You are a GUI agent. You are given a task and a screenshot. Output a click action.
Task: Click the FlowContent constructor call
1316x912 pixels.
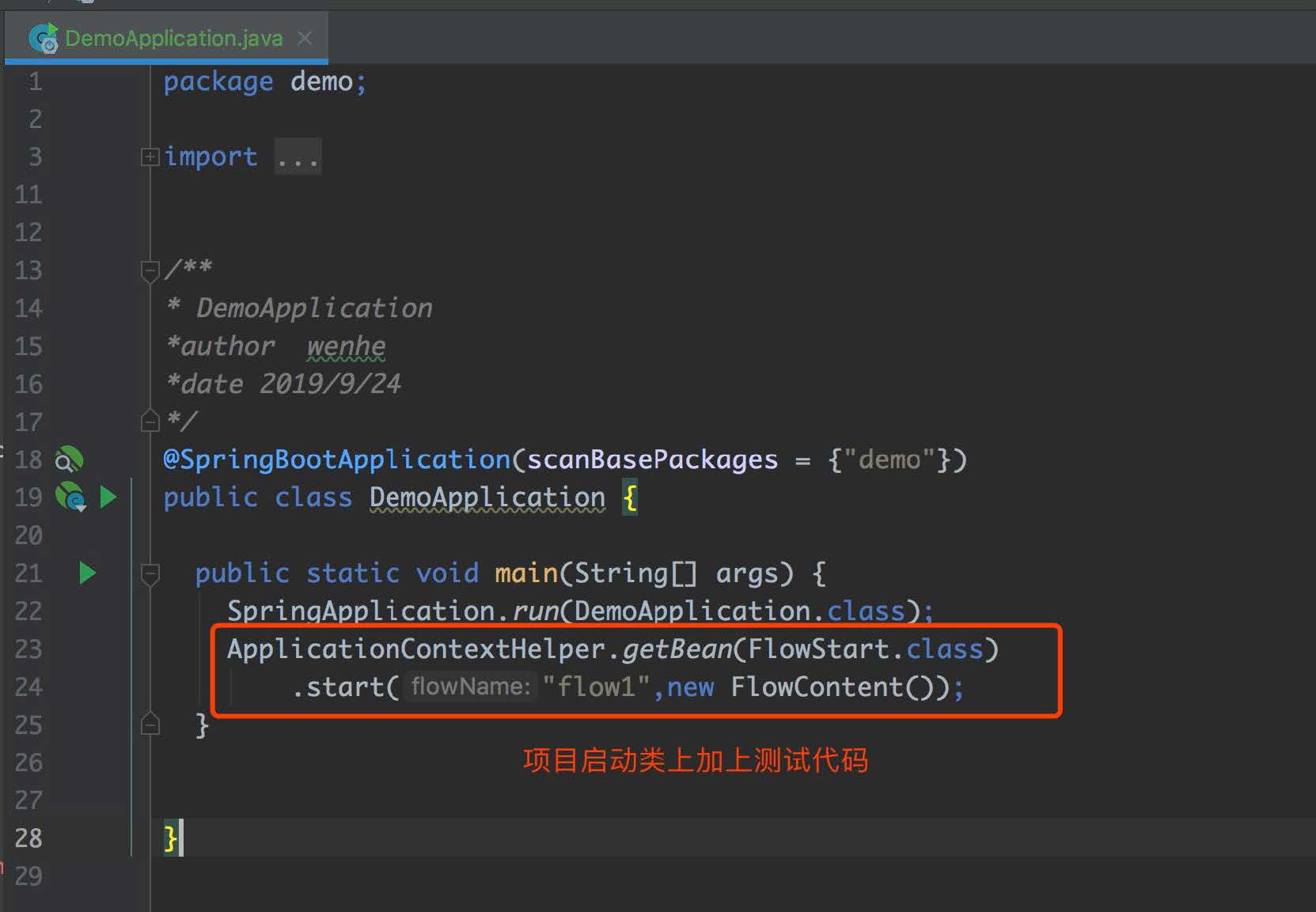point(832,687)
